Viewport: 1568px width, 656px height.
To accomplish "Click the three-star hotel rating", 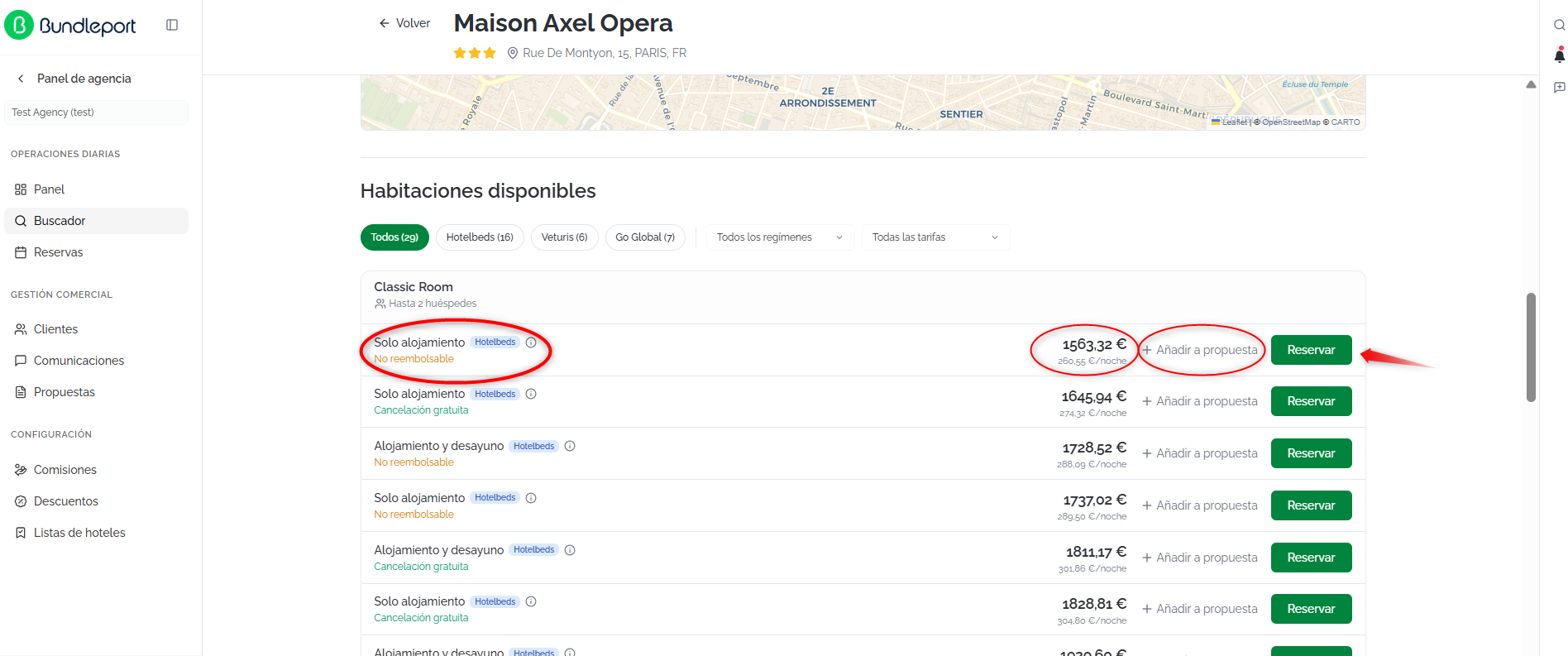I will (475, 53).
